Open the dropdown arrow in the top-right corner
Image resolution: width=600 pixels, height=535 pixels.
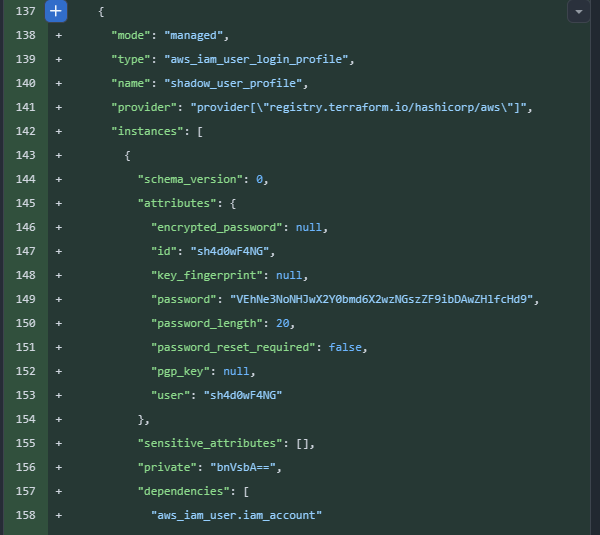pyautogui.click(x=579, y=12)
